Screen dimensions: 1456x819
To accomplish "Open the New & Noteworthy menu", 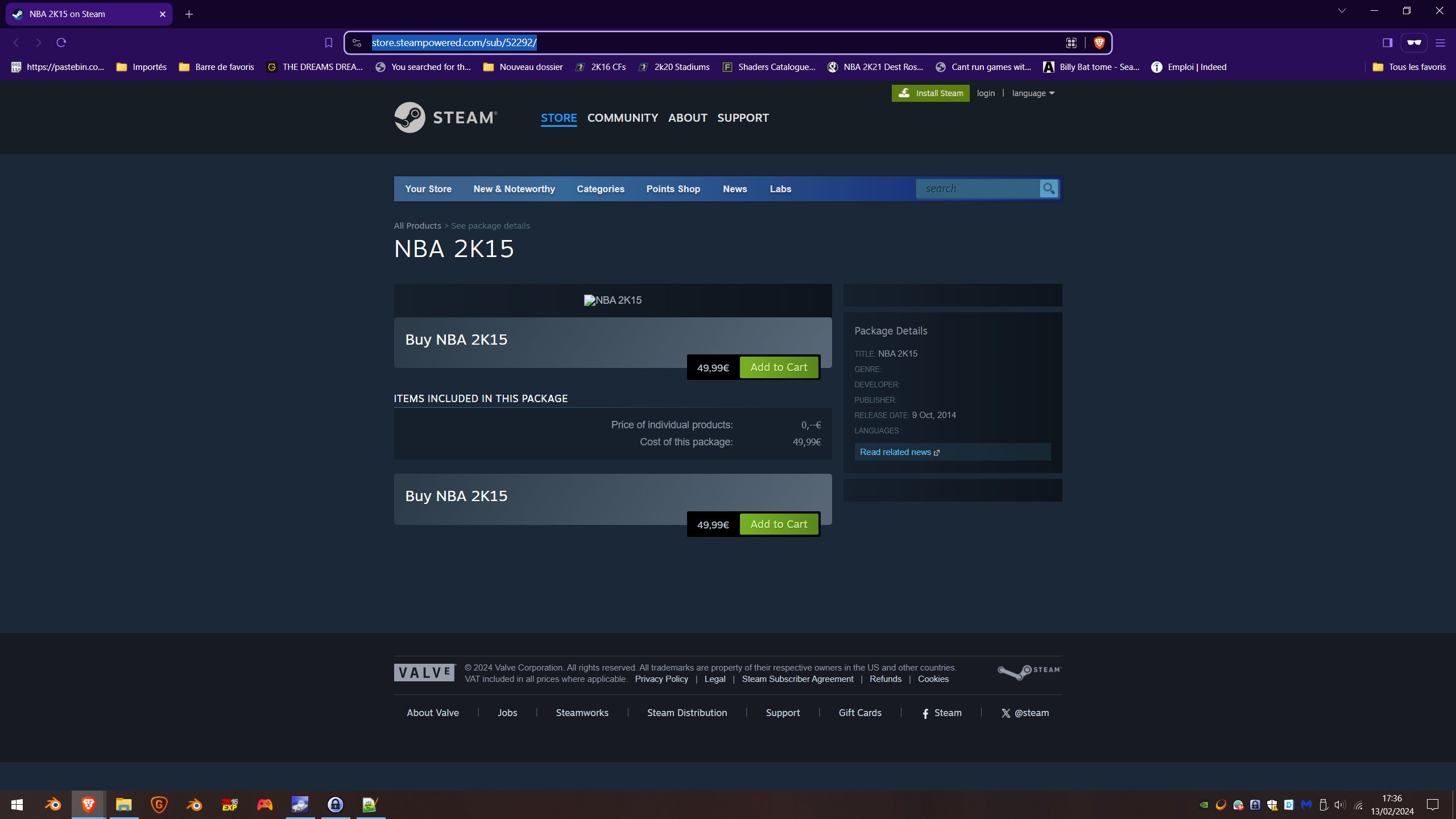I will click(514, 189).
